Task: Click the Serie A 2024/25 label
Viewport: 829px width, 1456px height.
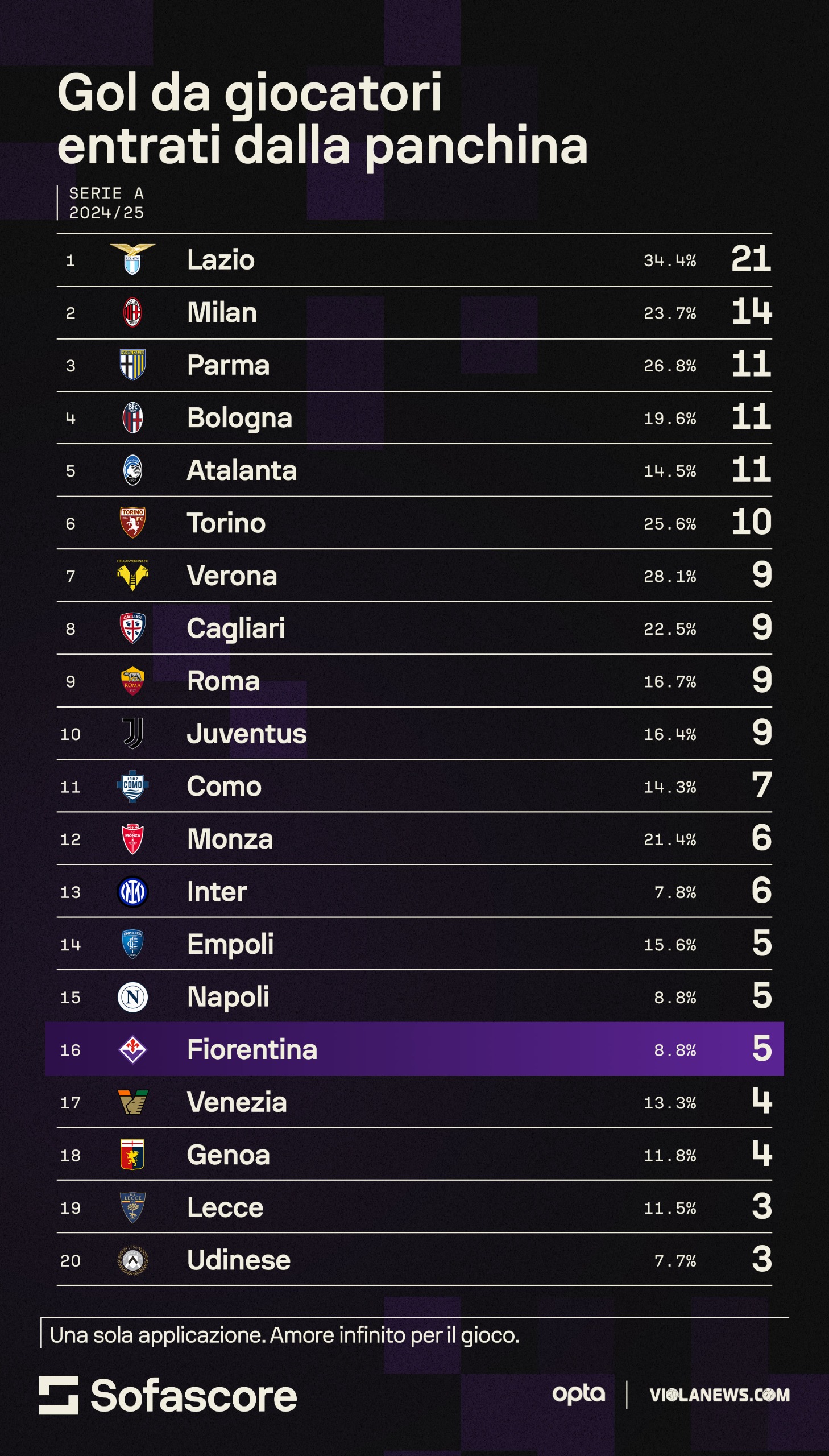Action: [x=106, y=203]
